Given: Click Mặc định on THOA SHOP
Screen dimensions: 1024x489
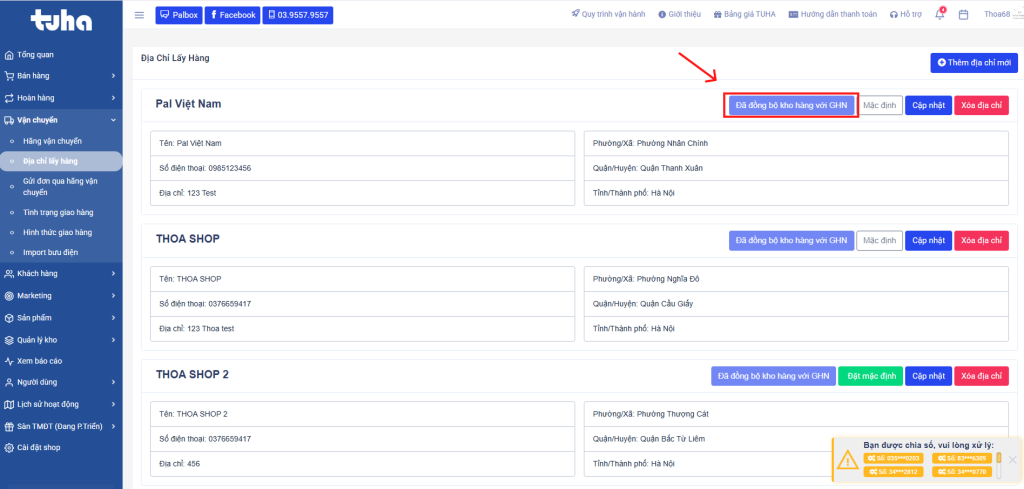Looking at the screenshot, I should [x=880, y=240].
